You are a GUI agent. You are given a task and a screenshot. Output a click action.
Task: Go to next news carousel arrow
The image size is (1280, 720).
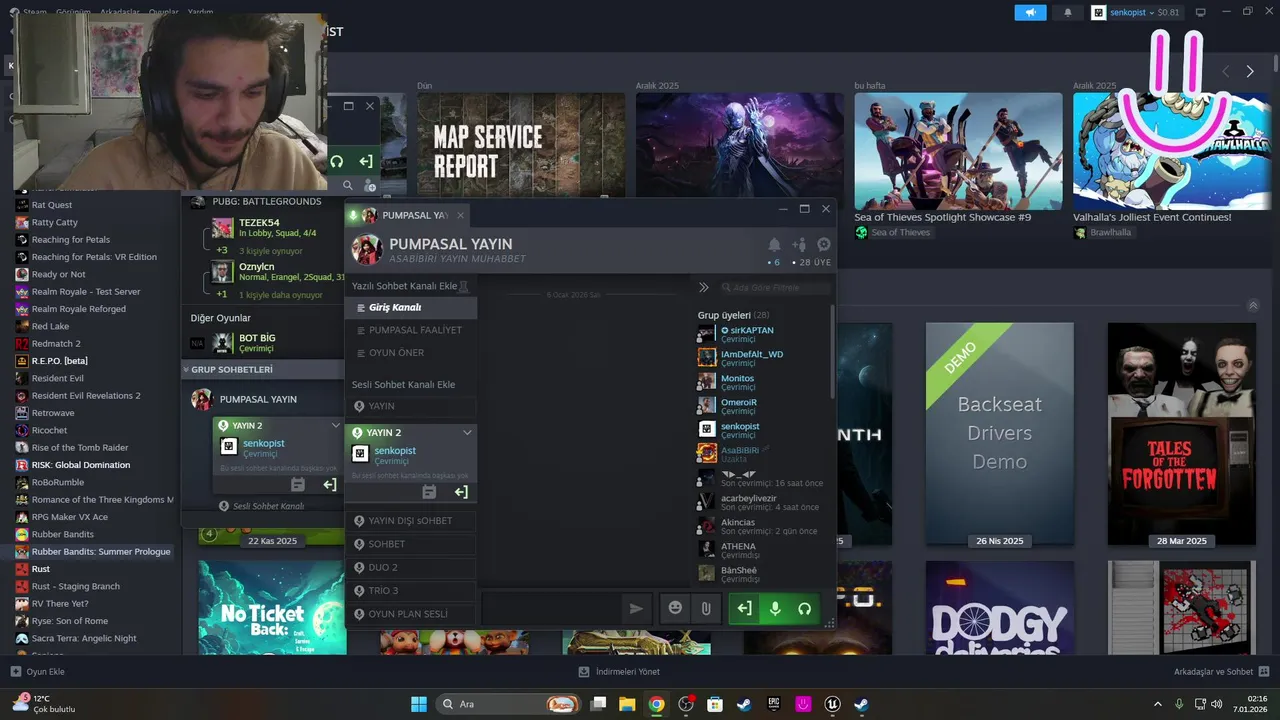[x=1249, y=71]
